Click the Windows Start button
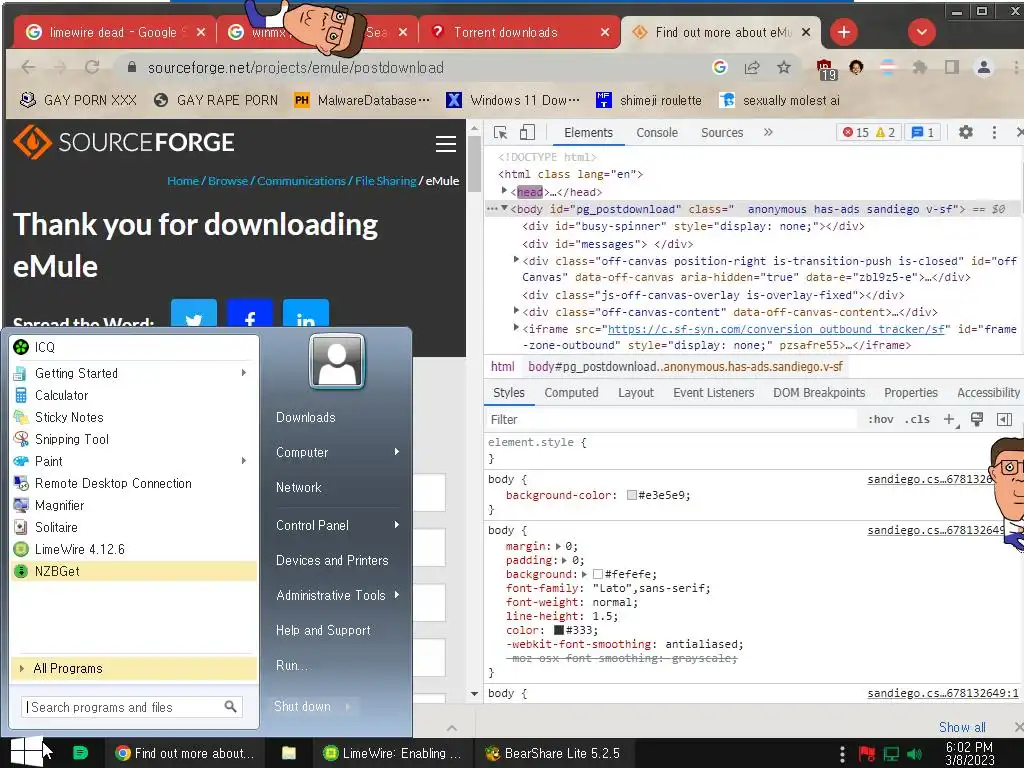This screenshot has width=1024, height=768. 26,752
